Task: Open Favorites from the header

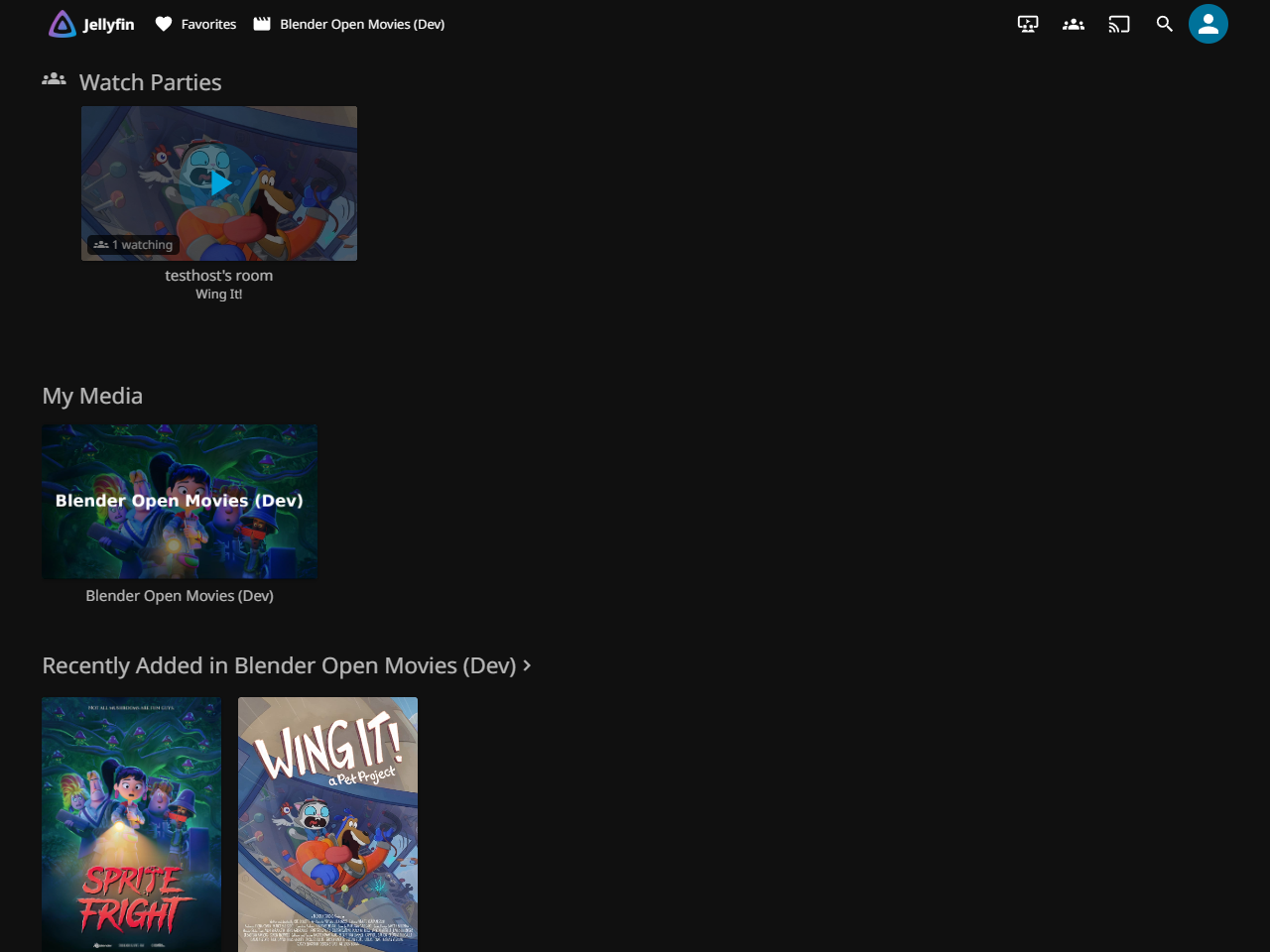Action: tap(195, 24)
